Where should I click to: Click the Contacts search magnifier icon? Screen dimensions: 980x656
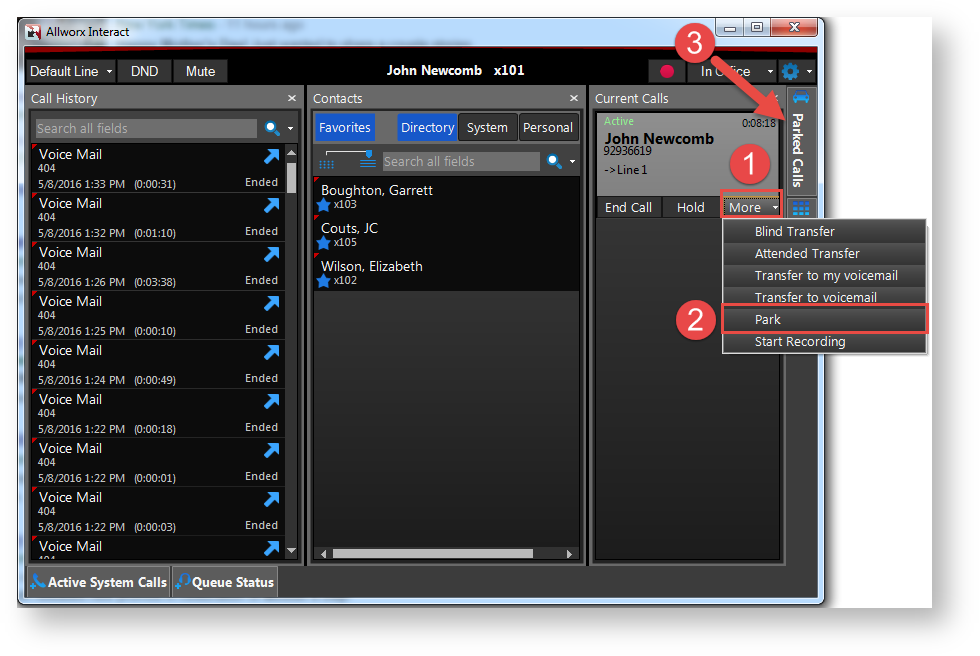[554, 161]
